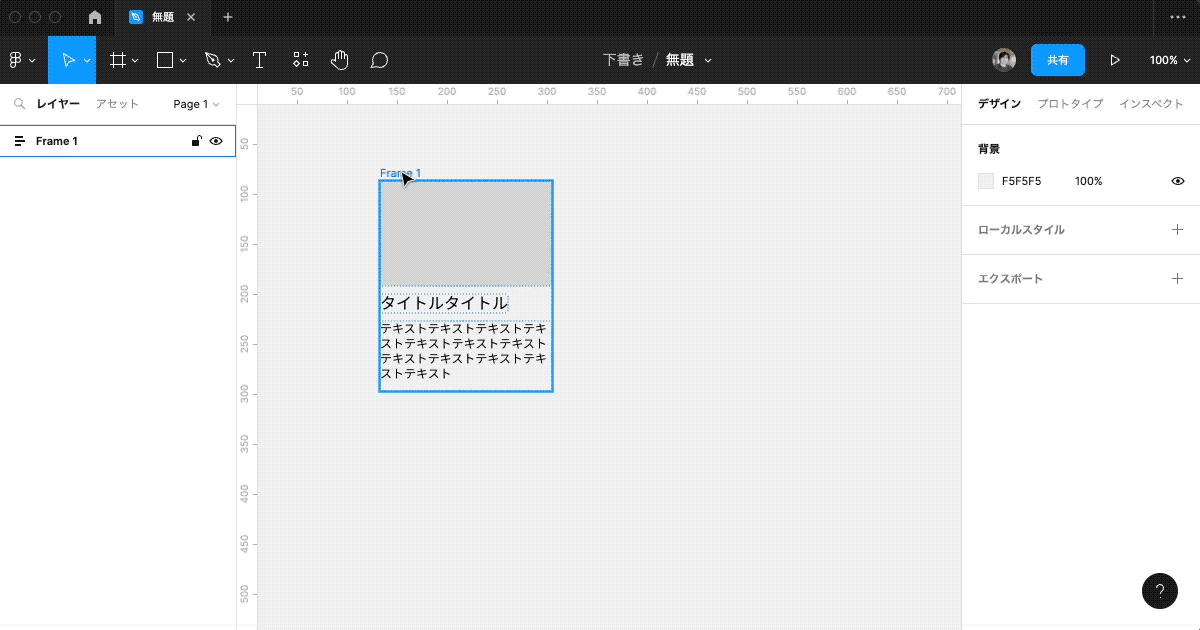Click the 共有 share button

pyautogui.click(x=1057, y=59)
